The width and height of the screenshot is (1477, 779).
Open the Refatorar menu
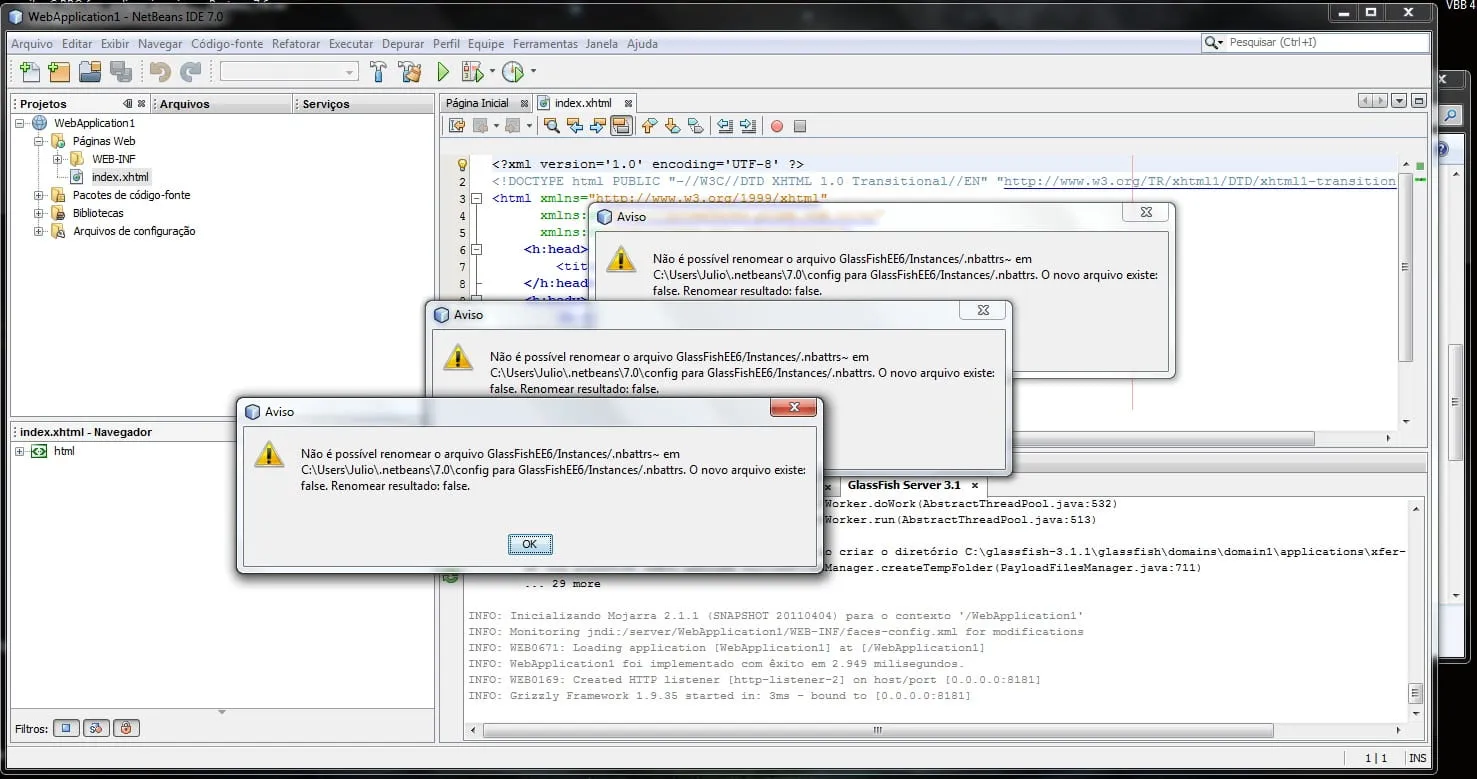296,44
